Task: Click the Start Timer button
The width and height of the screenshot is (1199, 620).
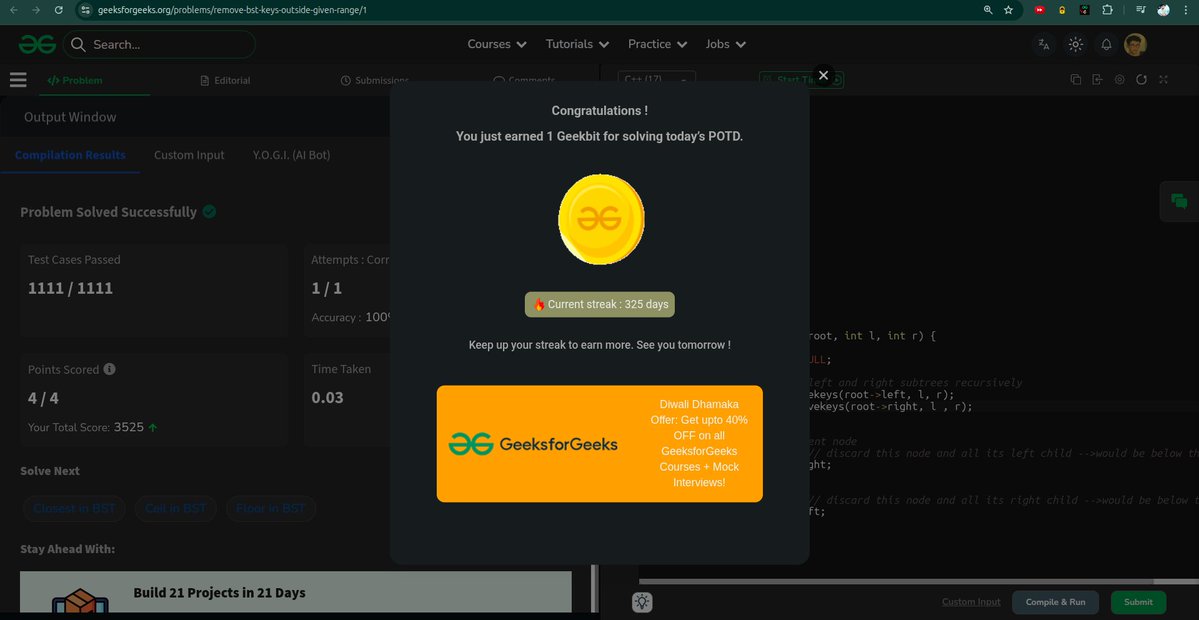Action: click(801, 80)
